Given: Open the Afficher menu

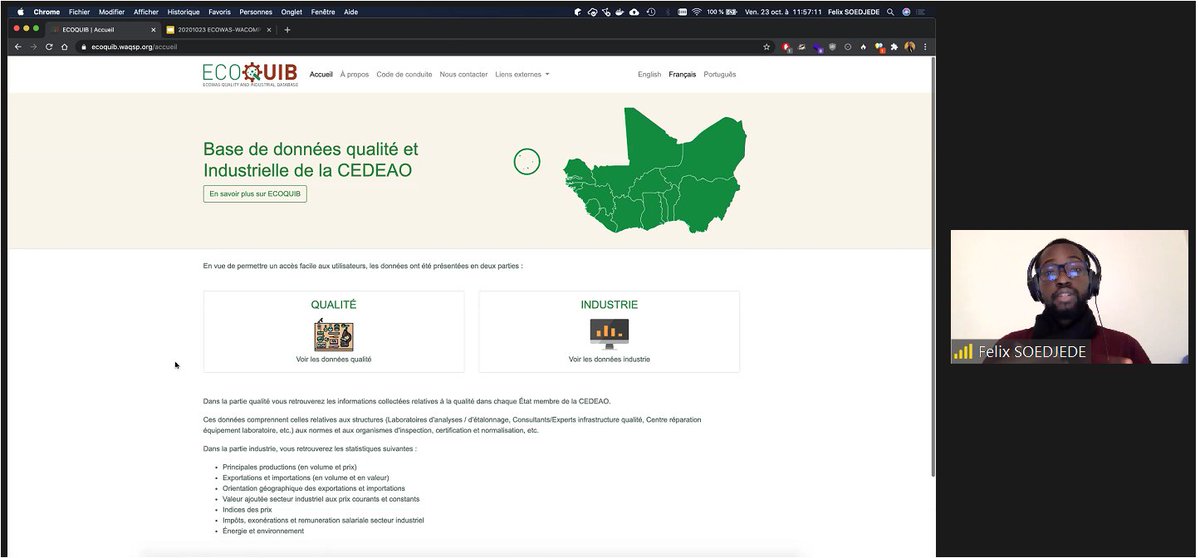Looking at the screenshot, I should point(146,12).
